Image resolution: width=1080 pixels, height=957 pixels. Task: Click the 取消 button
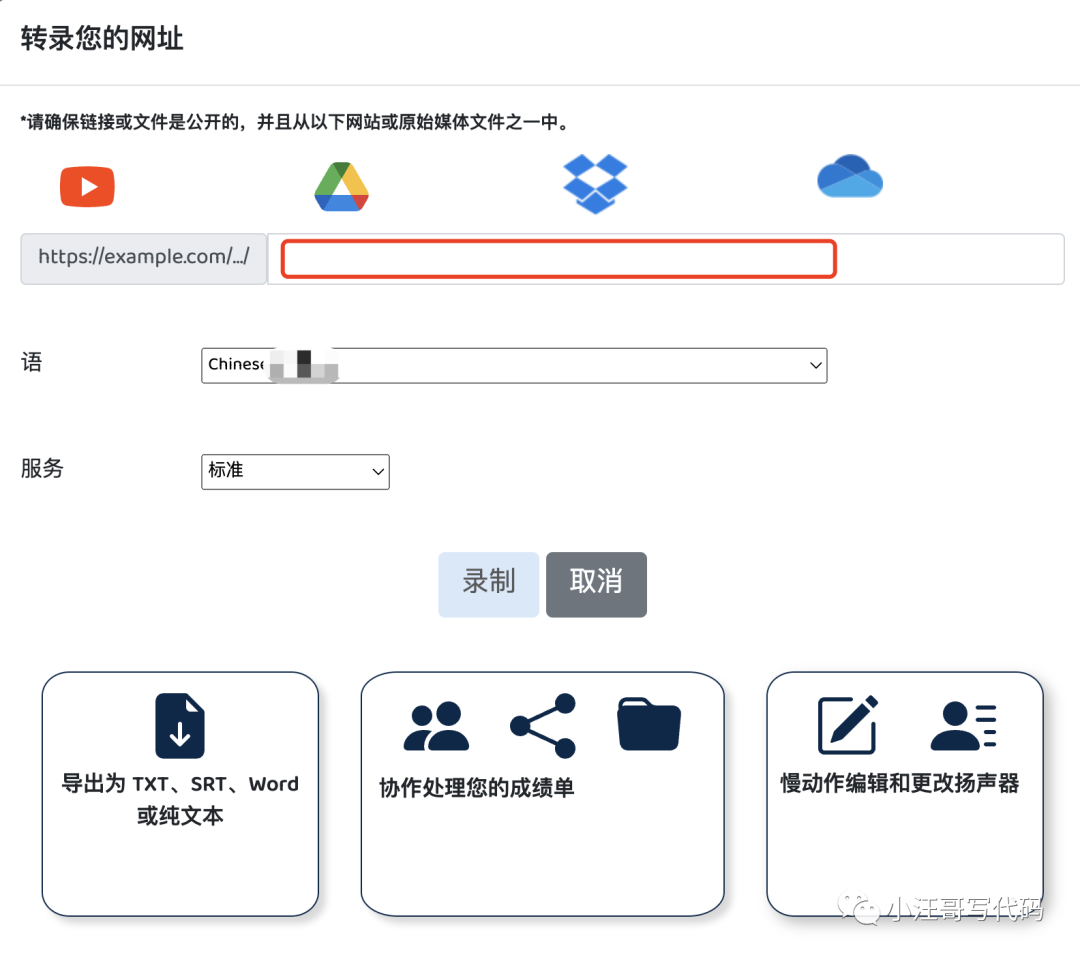596,584
